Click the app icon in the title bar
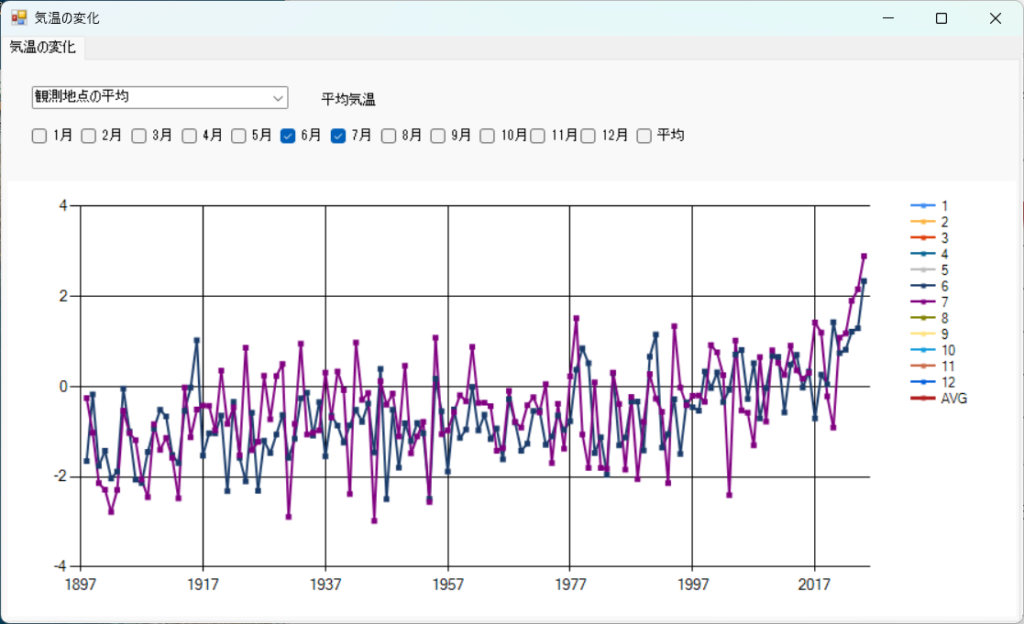This screenshot has height=624, width=1024. 18,18
